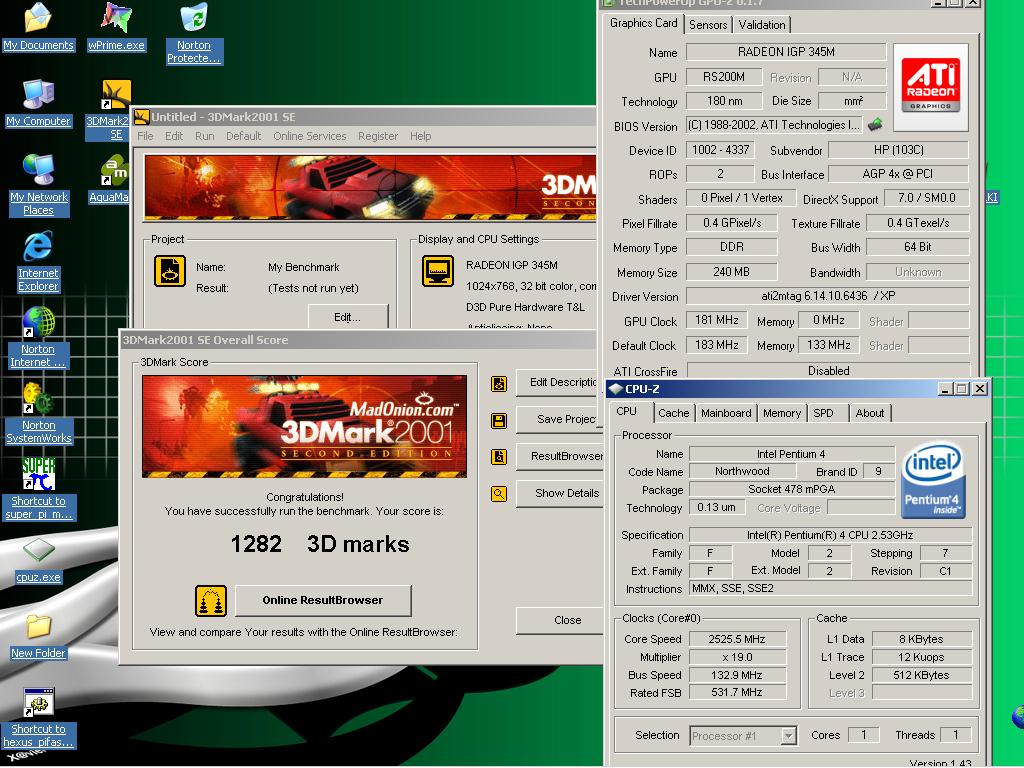This screenshot has width=1024, height=768.
Task: Switch to Validation tab in GPU-Z
Action: tap(761, 25)
